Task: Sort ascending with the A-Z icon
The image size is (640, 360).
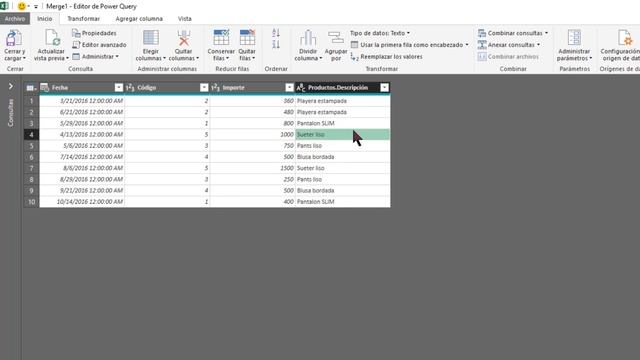Action: 276,33
